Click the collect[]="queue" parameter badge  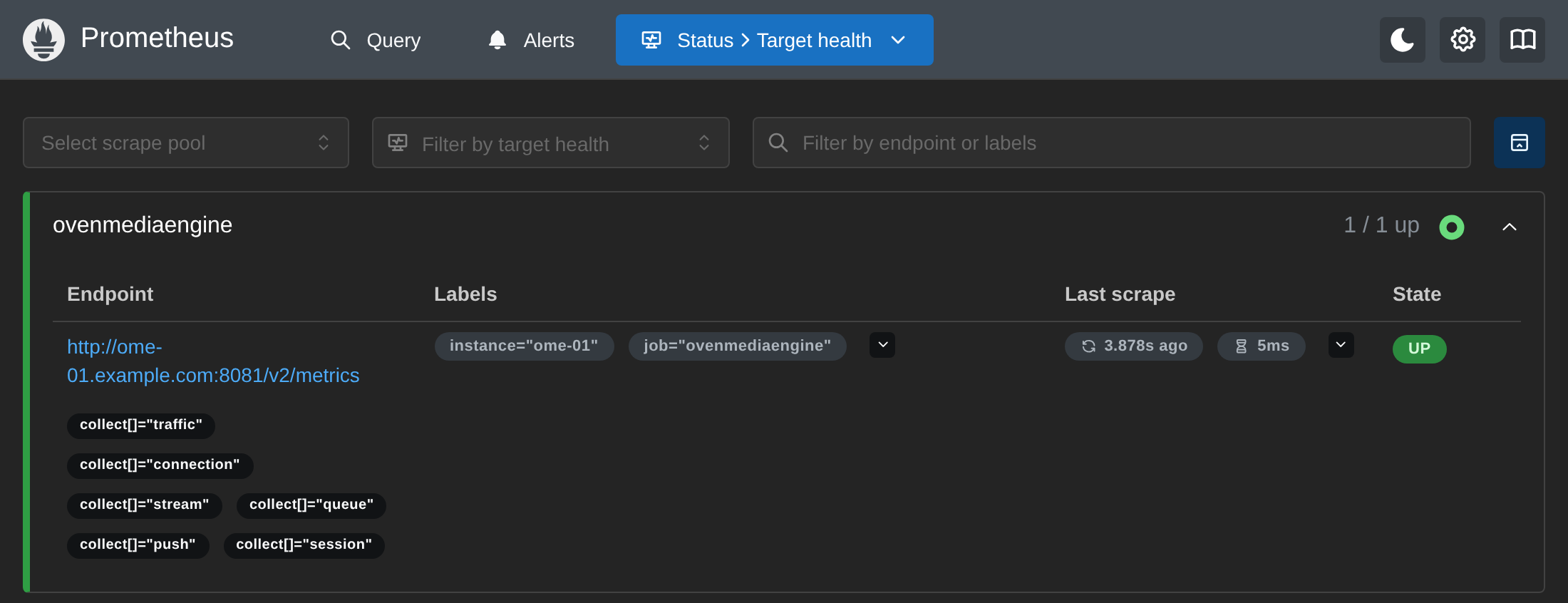(311, 505)
